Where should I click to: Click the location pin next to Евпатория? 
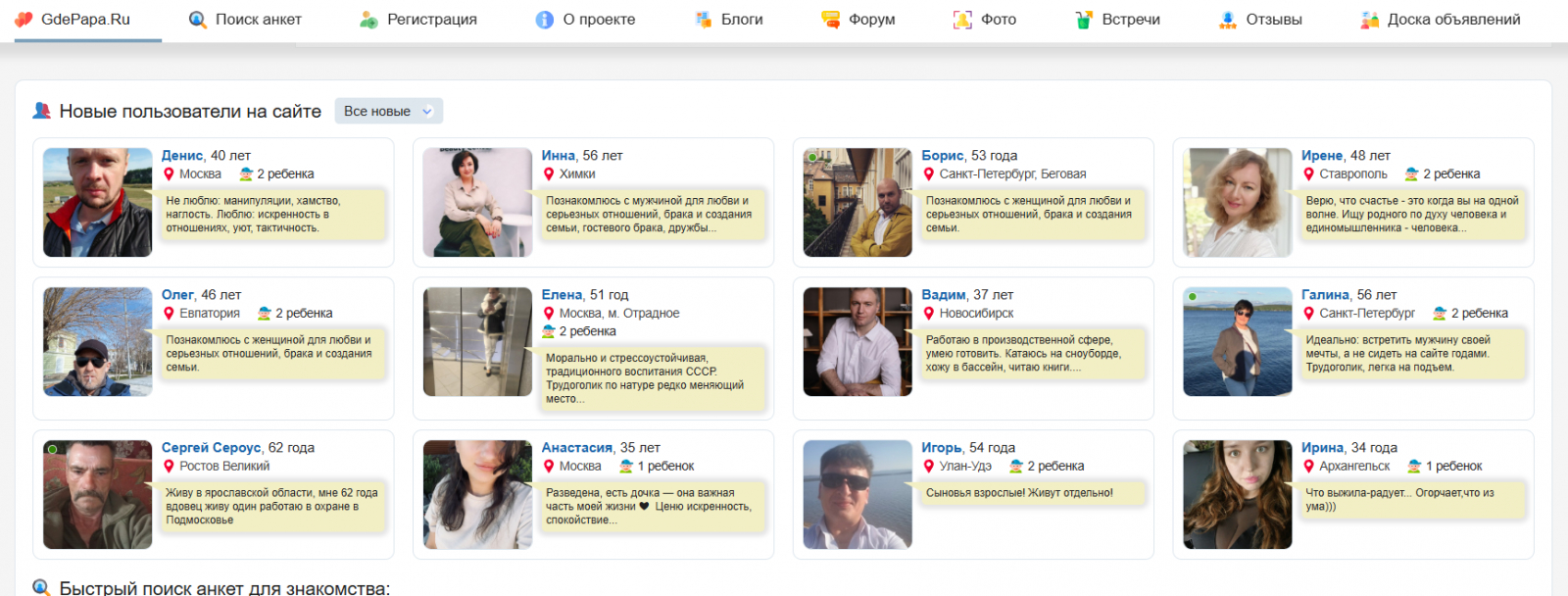(169, 314)
